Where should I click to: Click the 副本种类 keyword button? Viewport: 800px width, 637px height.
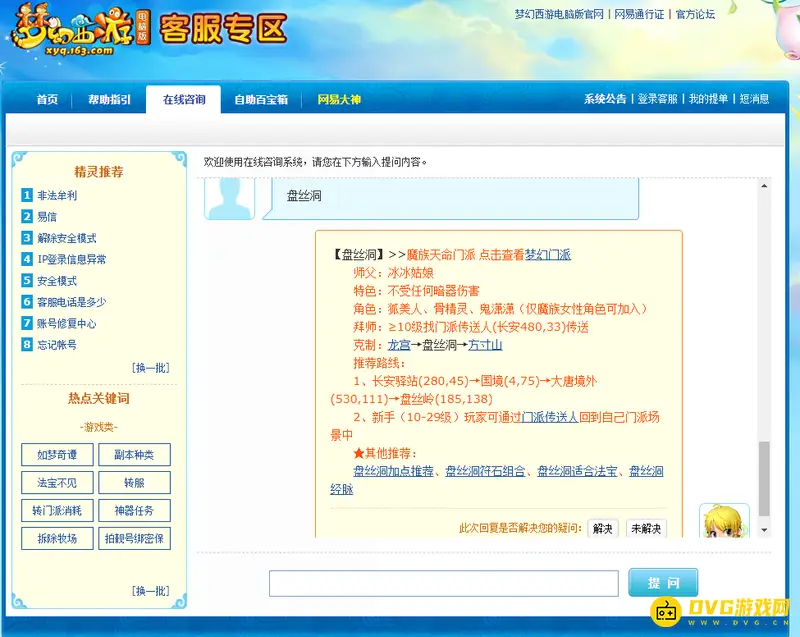click(x=134, y=454)
